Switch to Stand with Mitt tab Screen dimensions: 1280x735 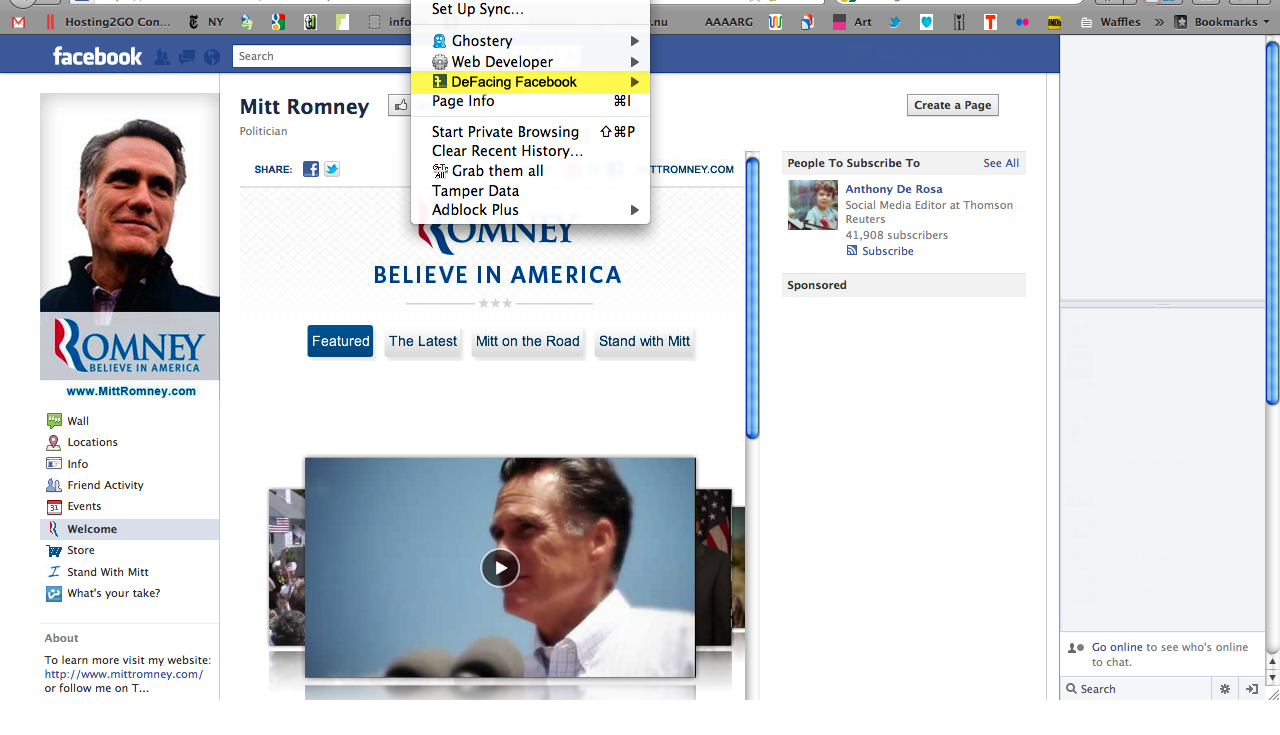point(644,341)
